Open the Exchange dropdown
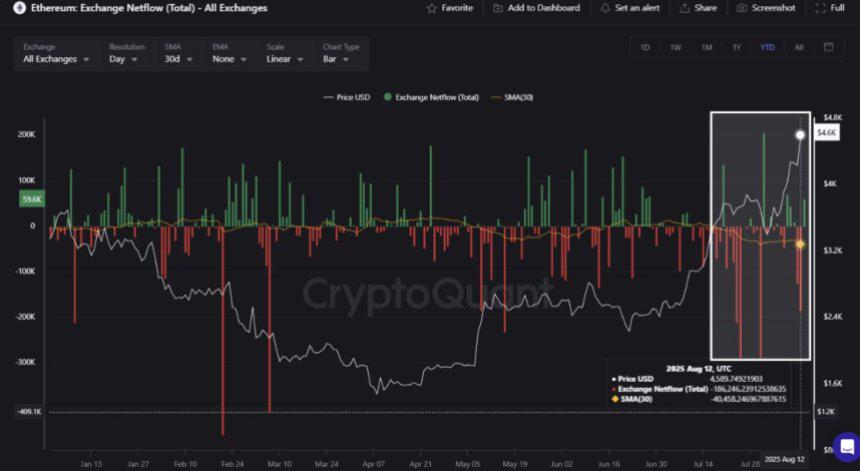Screen dimensions: 860x471 click(56, 59)
